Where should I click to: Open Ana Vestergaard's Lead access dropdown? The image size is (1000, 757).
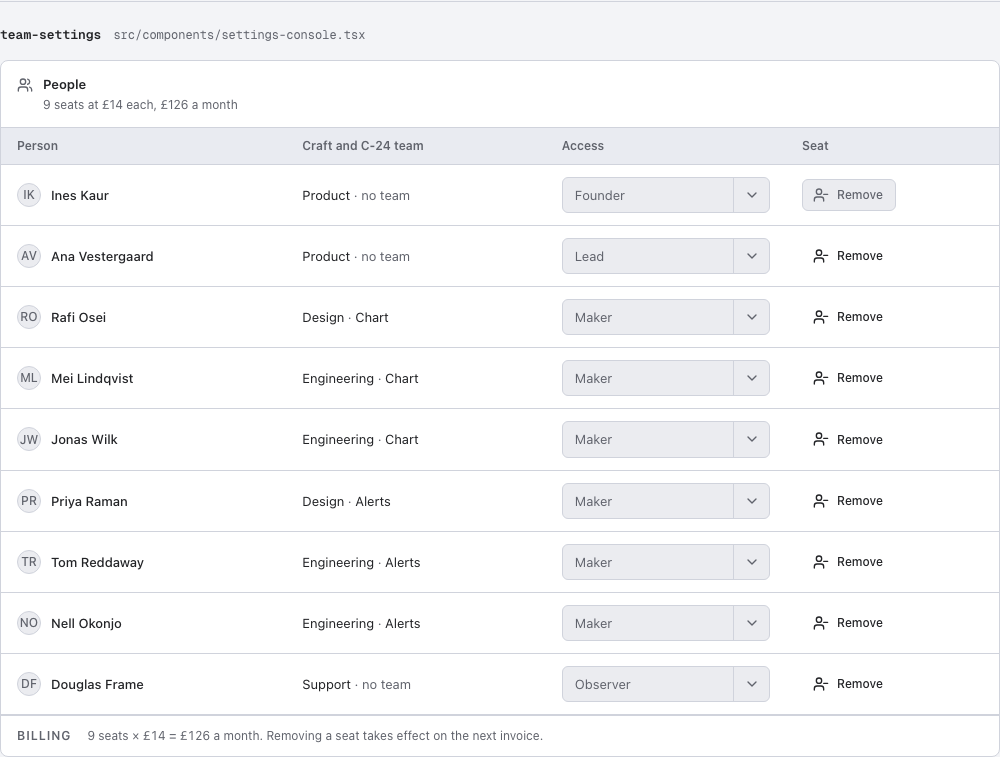[666, 256]
